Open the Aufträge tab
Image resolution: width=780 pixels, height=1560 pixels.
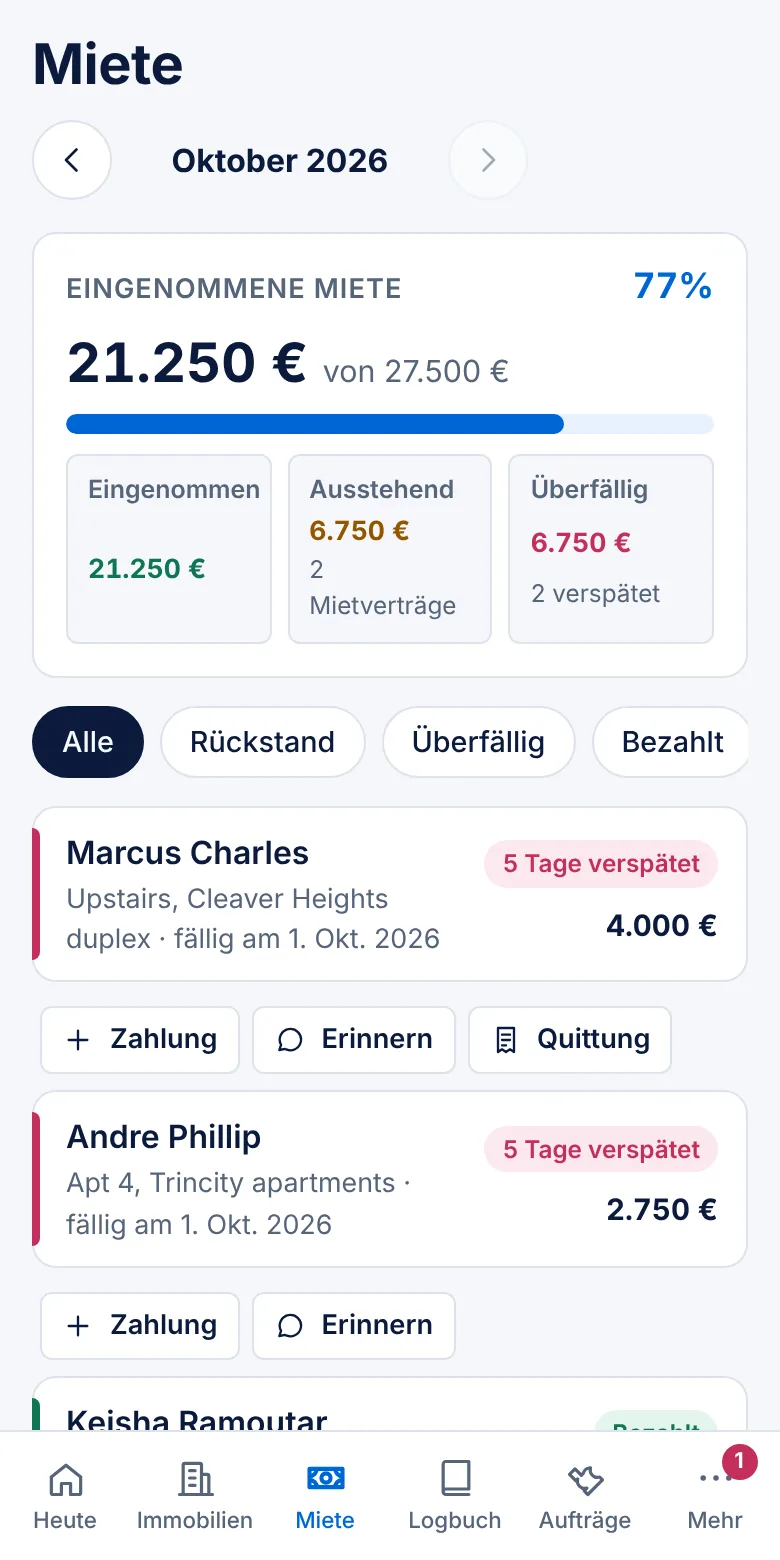585,1496
